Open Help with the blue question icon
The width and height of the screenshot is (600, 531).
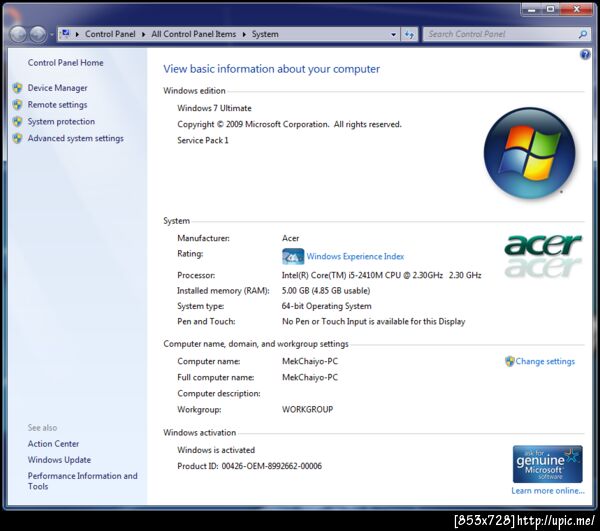585,55
